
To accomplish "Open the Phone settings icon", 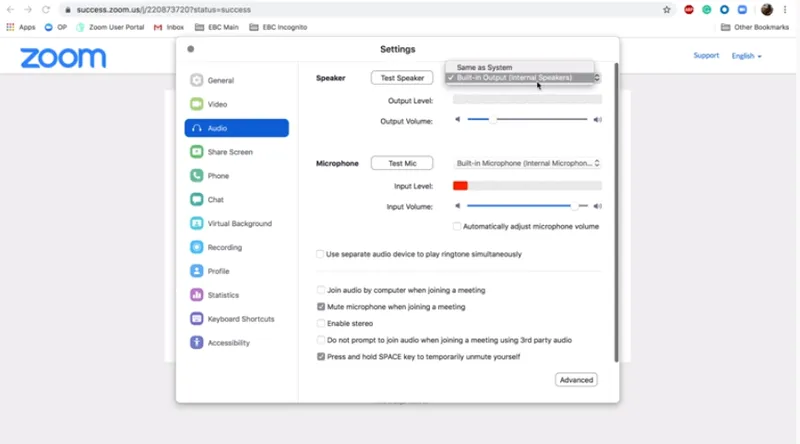I will 196,176.
